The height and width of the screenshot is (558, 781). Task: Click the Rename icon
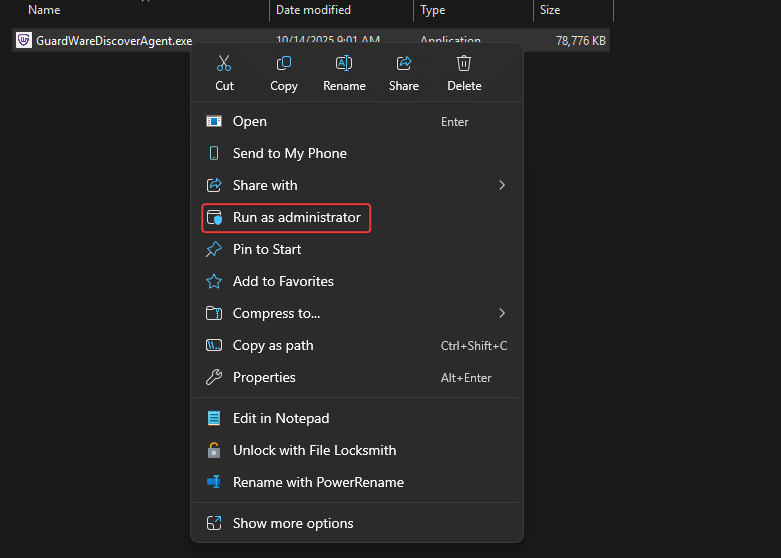tap(344, 64)
